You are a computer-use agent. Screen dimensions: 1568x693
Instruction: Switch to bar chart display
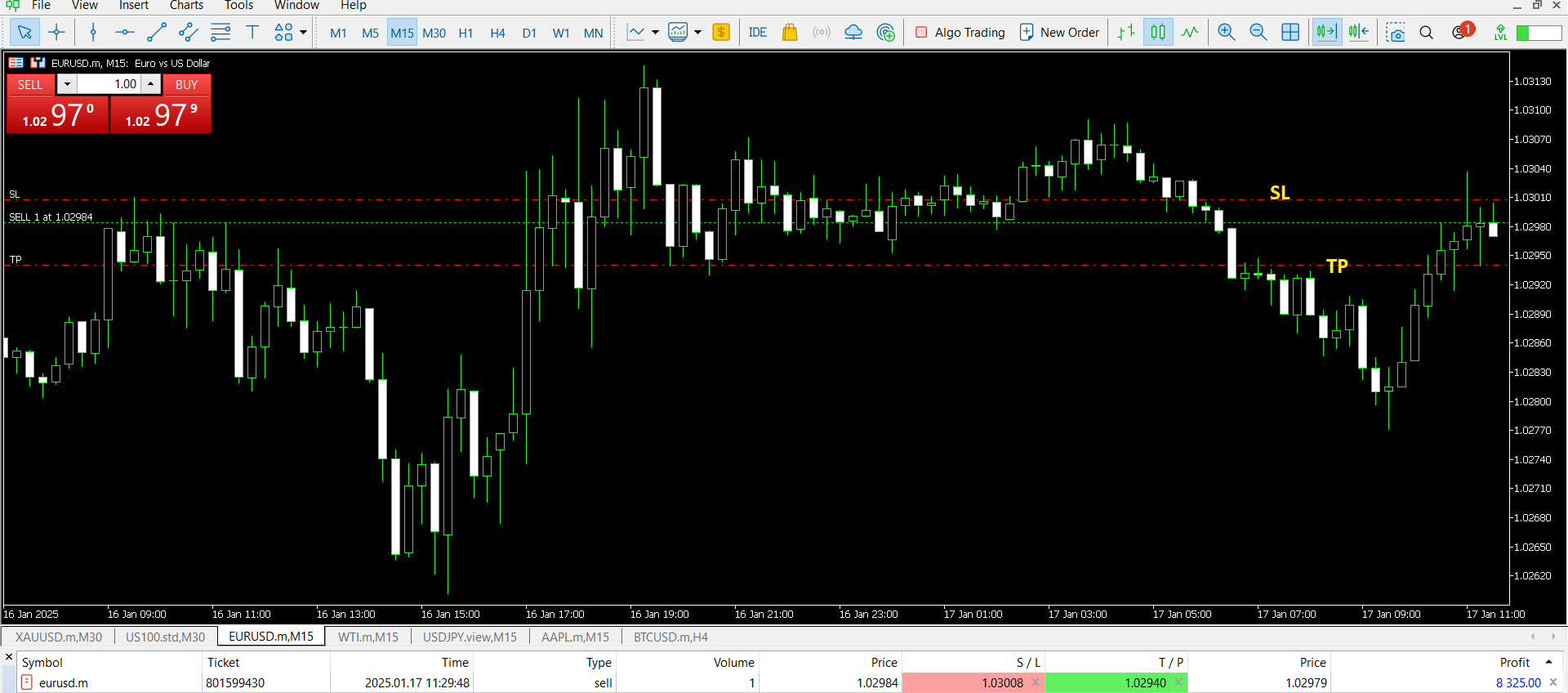click(x=1126, y=33)
